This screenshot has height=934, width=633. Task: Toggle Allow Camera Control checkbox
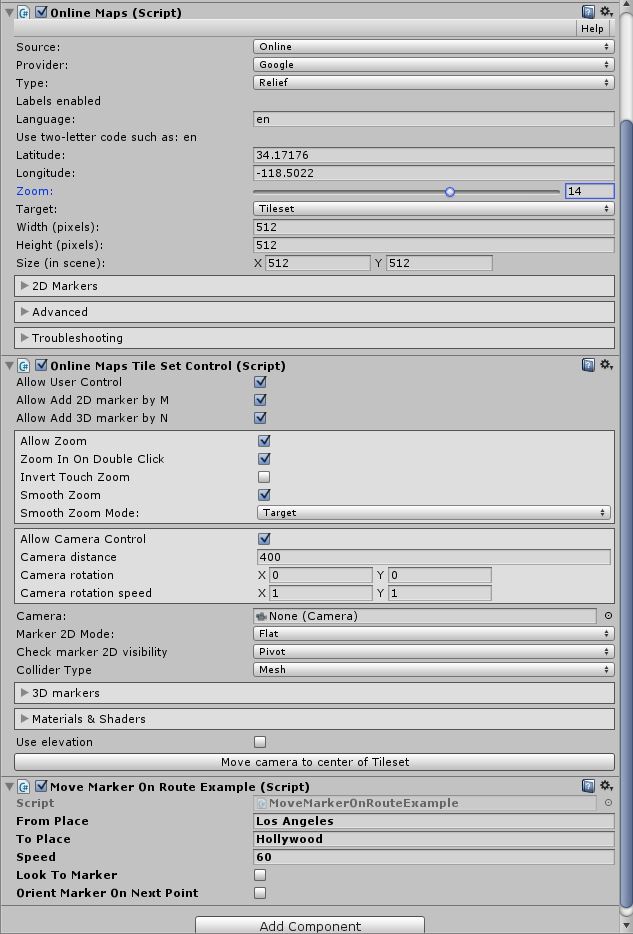click(264, 538)
